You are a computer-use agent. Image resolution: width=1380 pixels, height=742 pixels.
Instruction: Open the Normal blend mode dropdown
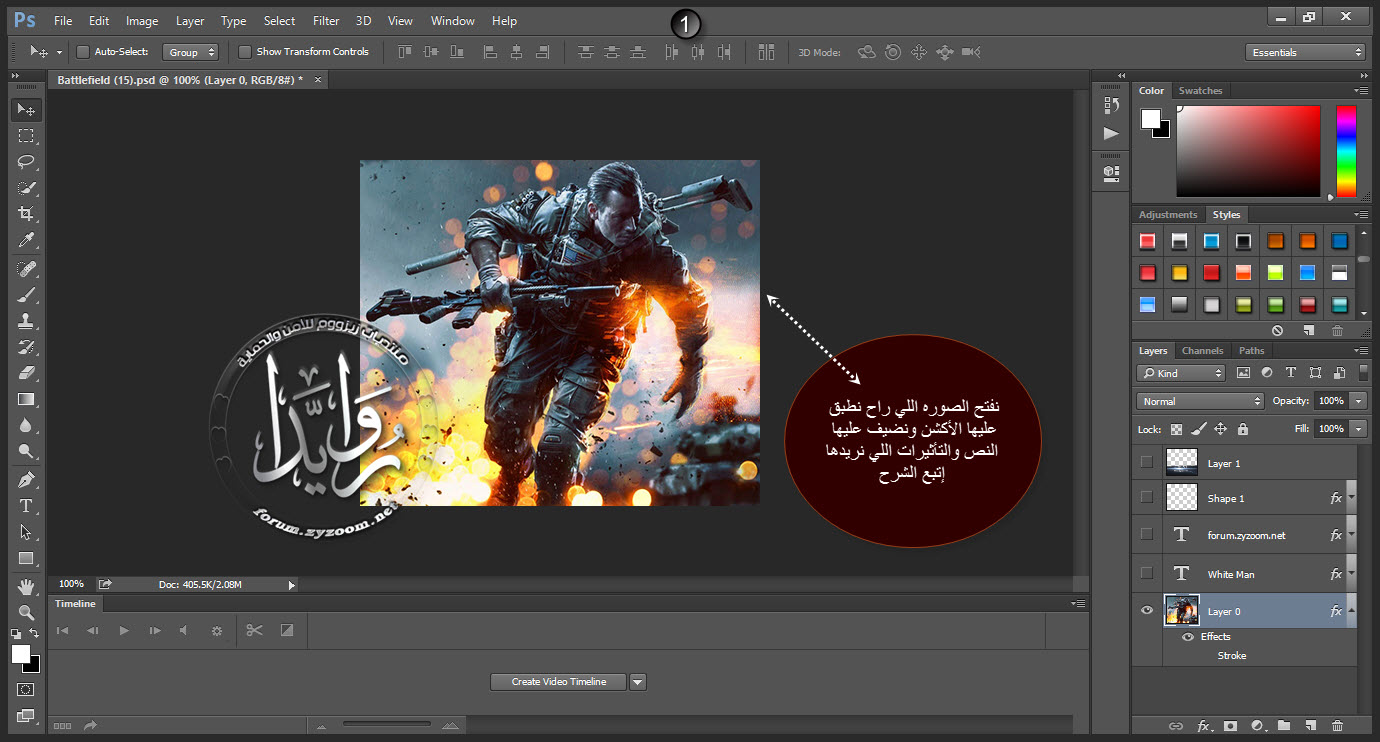(1200, 401)
